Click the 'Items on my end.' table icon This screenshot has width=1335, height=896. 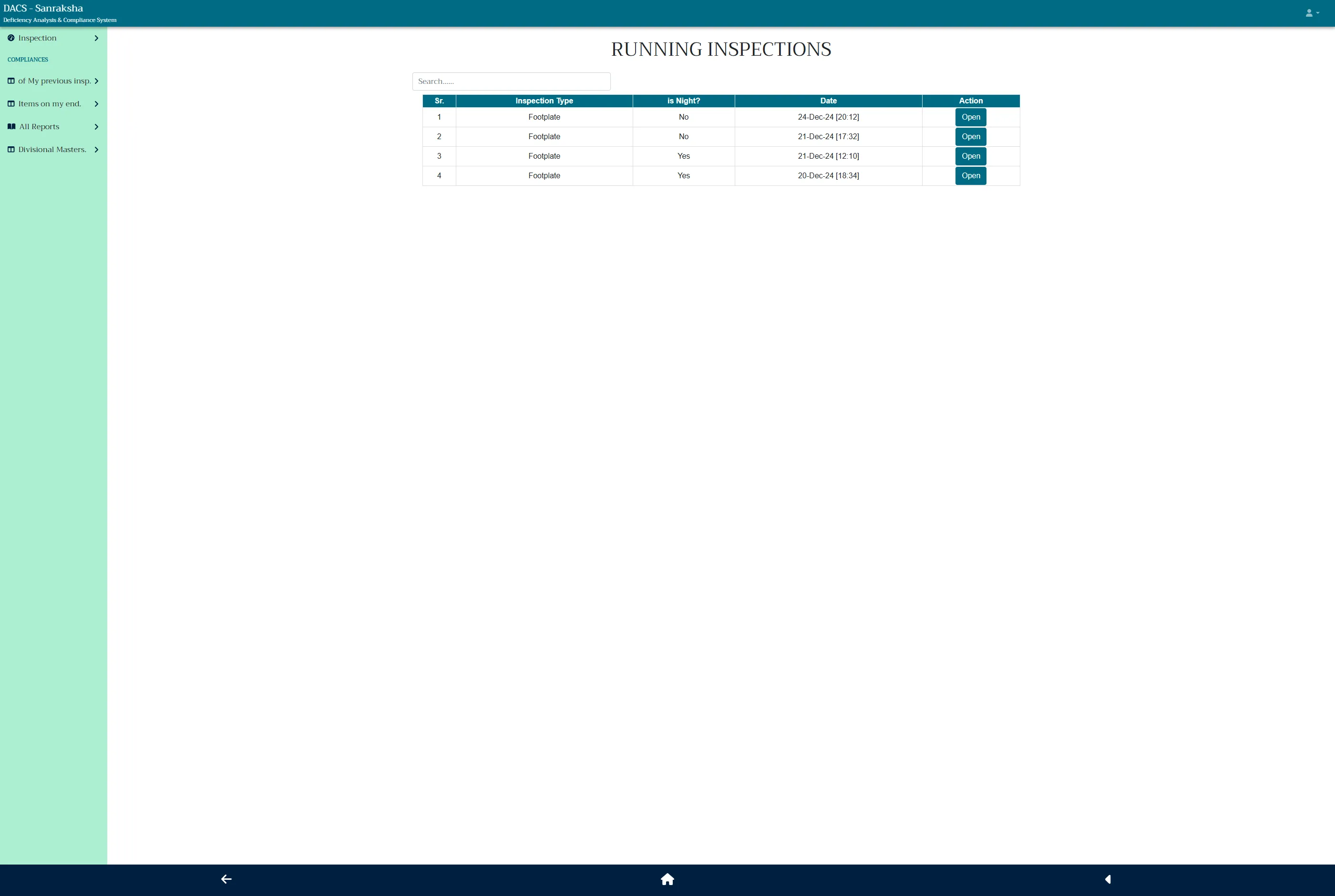pos(11,103)
